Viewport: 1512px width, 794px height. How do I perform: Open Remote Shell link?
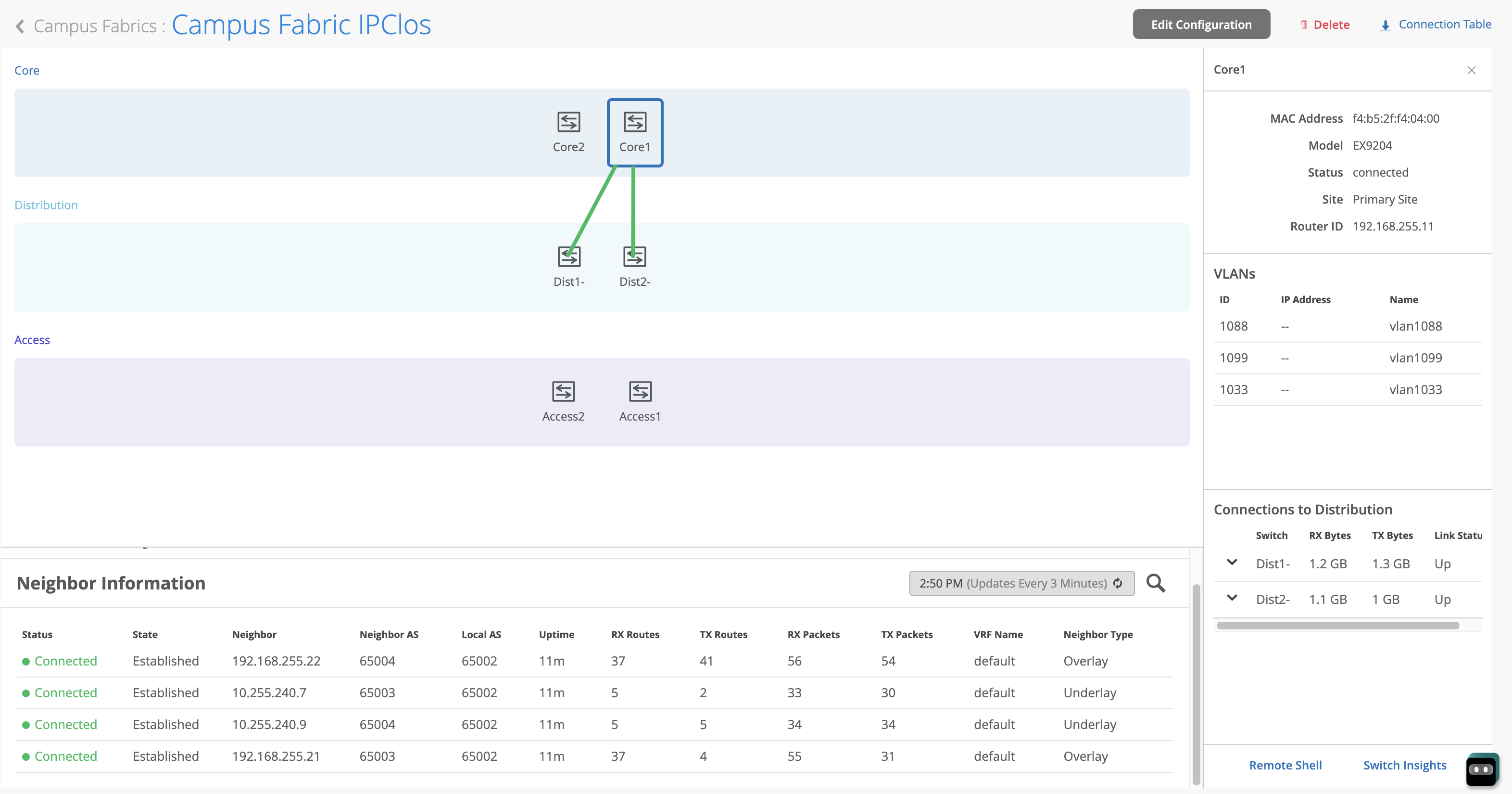[1285, 765]
